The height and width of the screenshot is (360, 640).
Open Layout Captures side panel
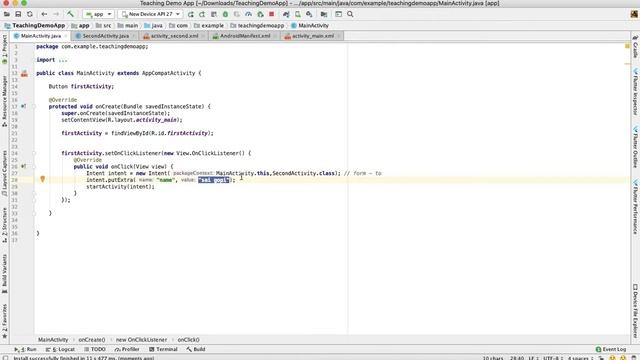4,173
